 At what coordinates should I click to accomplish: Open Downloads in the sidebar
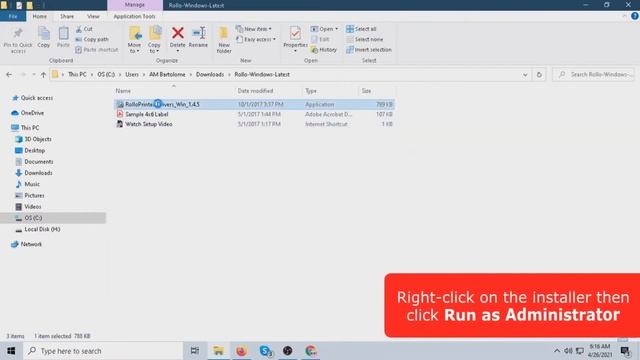point(34,173)
